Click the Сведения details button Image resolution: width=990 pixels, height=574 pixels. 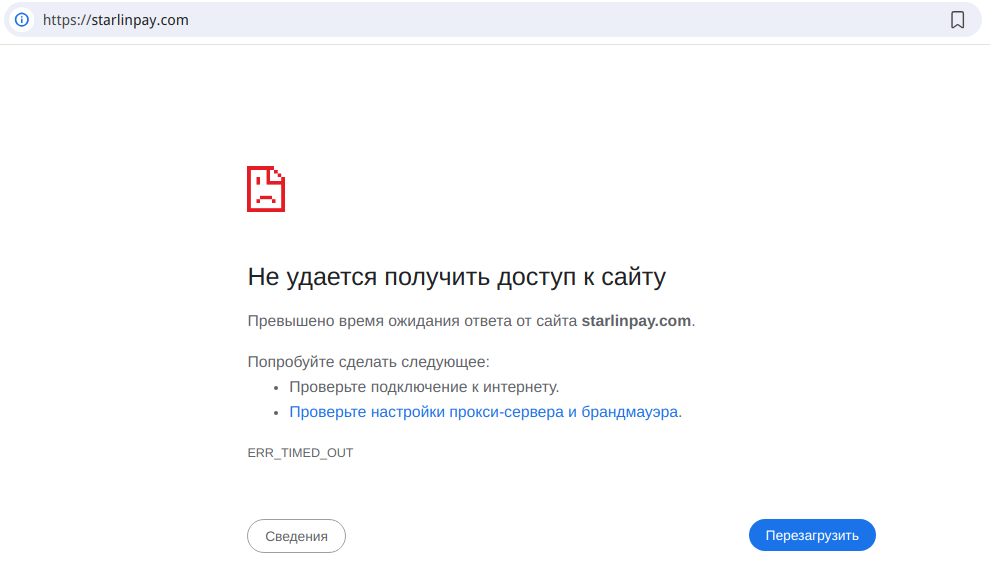point(296,536)
